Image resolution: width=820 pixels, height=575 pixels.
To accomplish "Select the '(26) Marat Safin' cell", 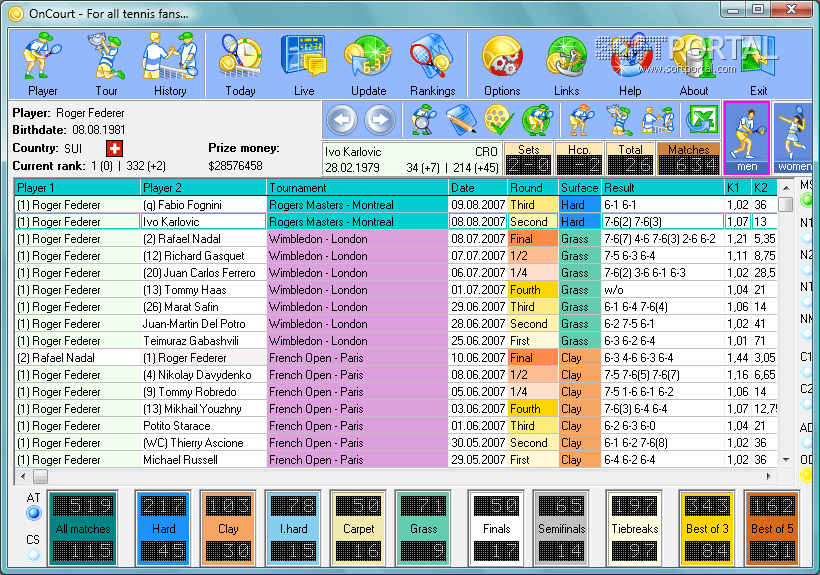I will pyautogui.click(x=203, y=307).
